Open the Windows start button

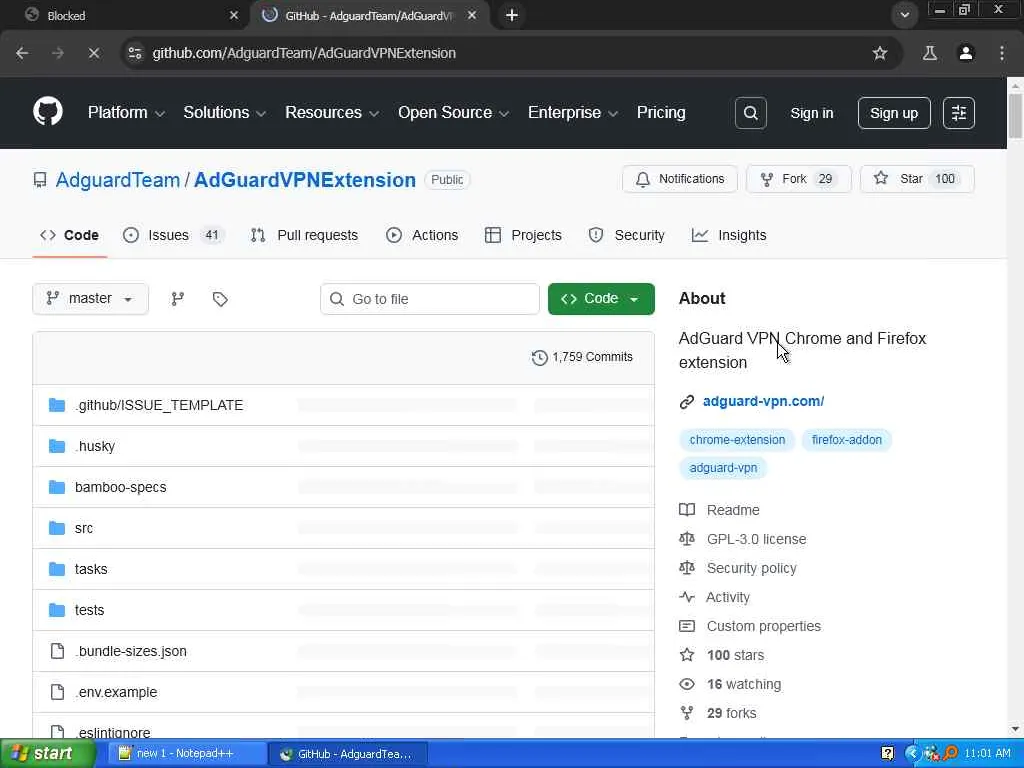coord(48,753)
